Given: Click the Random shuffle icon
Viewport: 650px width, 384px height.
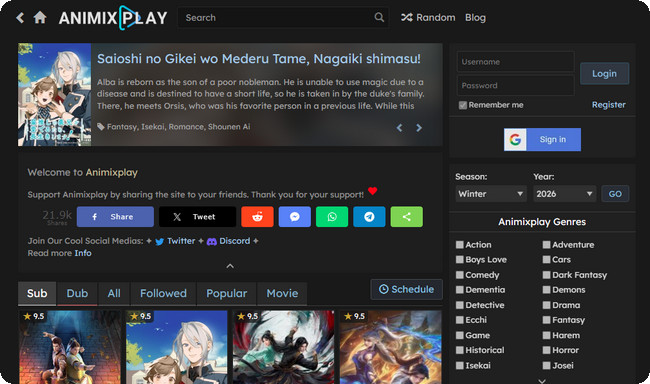Looking at the screenshot, I should [406, 17].
